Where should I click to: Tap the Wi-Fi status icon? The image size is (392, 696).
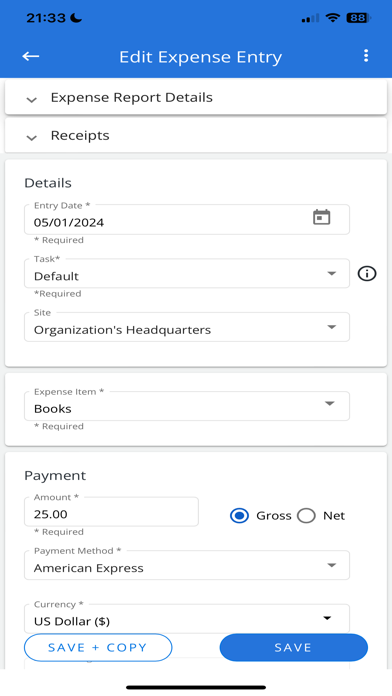(332, 18)
